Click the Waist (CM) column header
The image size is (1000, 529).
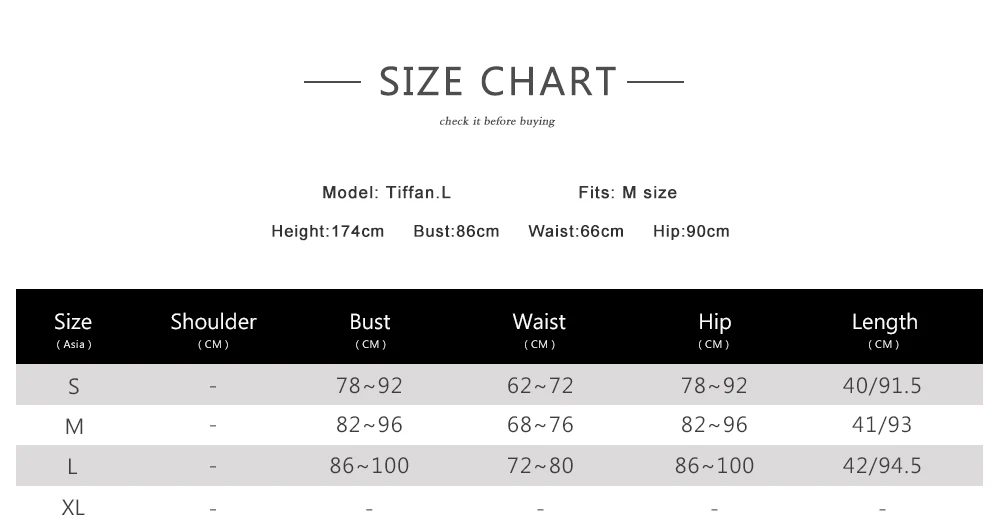click(x=539, y=328)
